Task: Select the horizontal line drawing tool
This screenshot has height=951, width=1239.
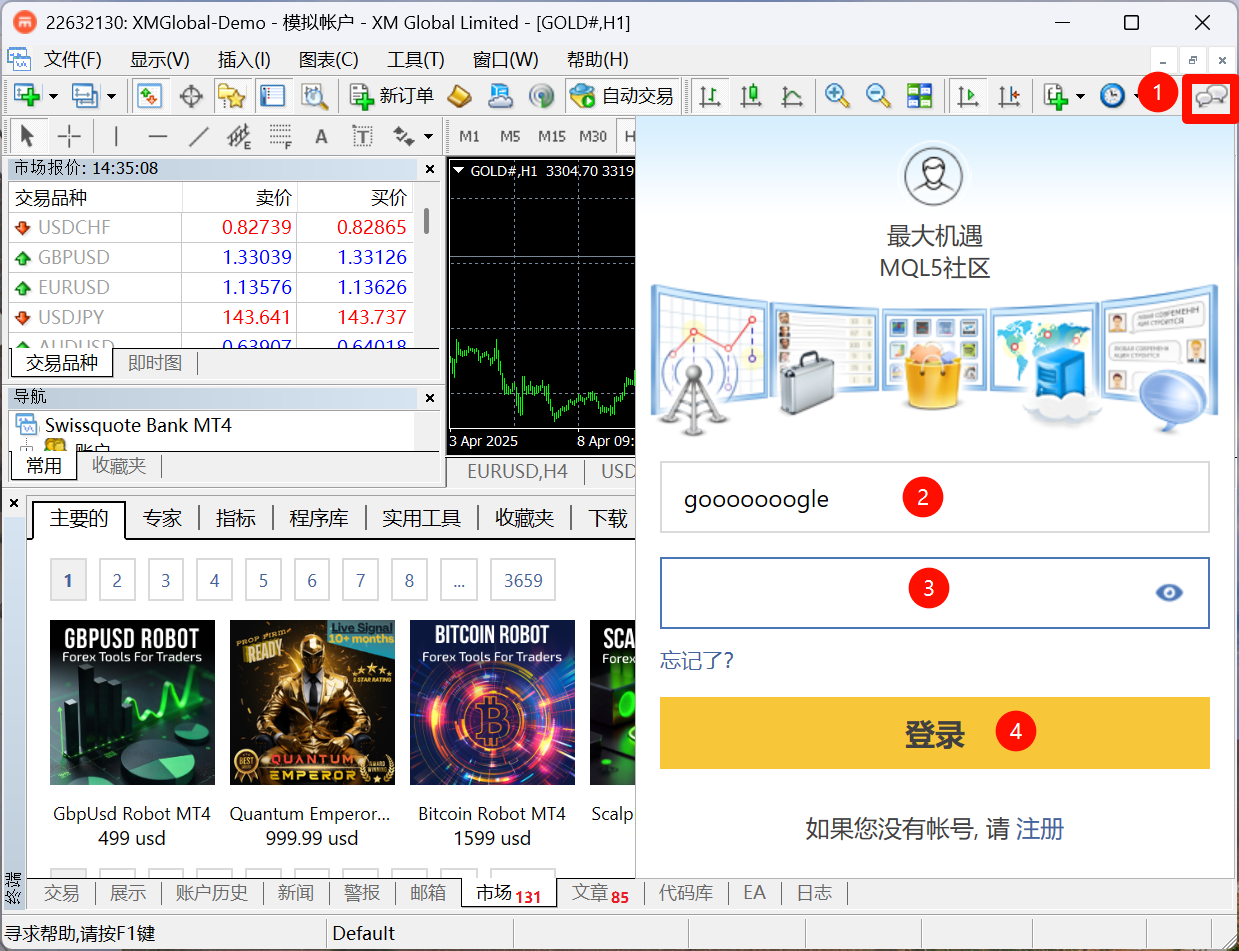Action: pyautogui.click(x=157, y=135)
